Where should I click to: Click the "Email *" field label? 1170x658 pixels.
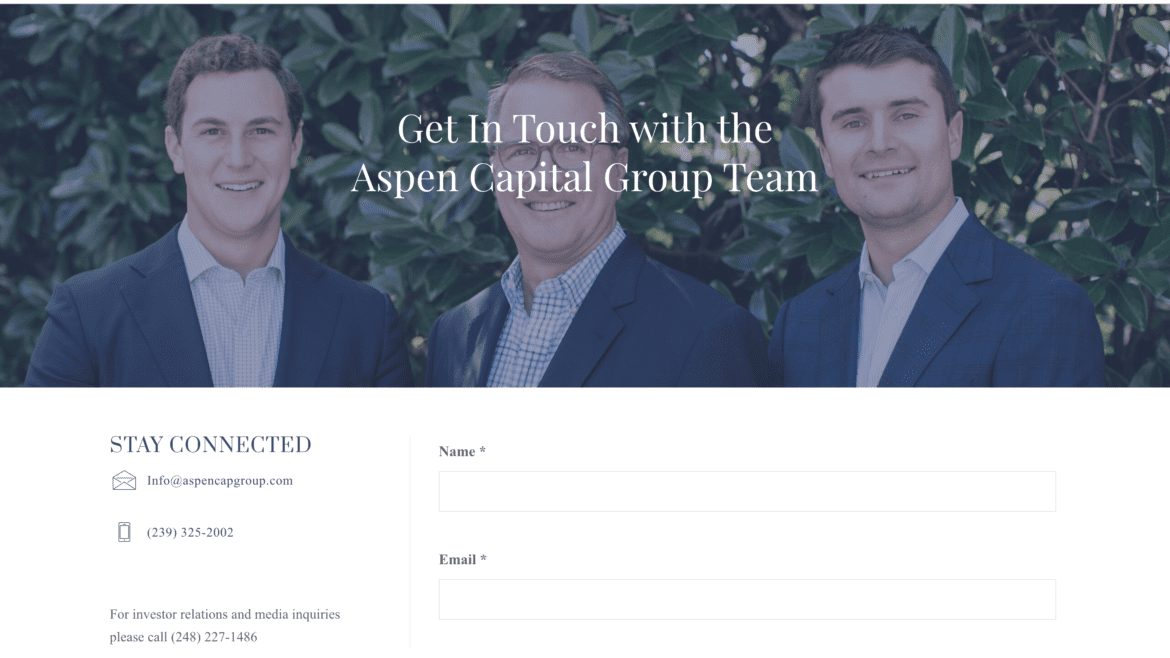pyautogui.click(x=463, y=560)
